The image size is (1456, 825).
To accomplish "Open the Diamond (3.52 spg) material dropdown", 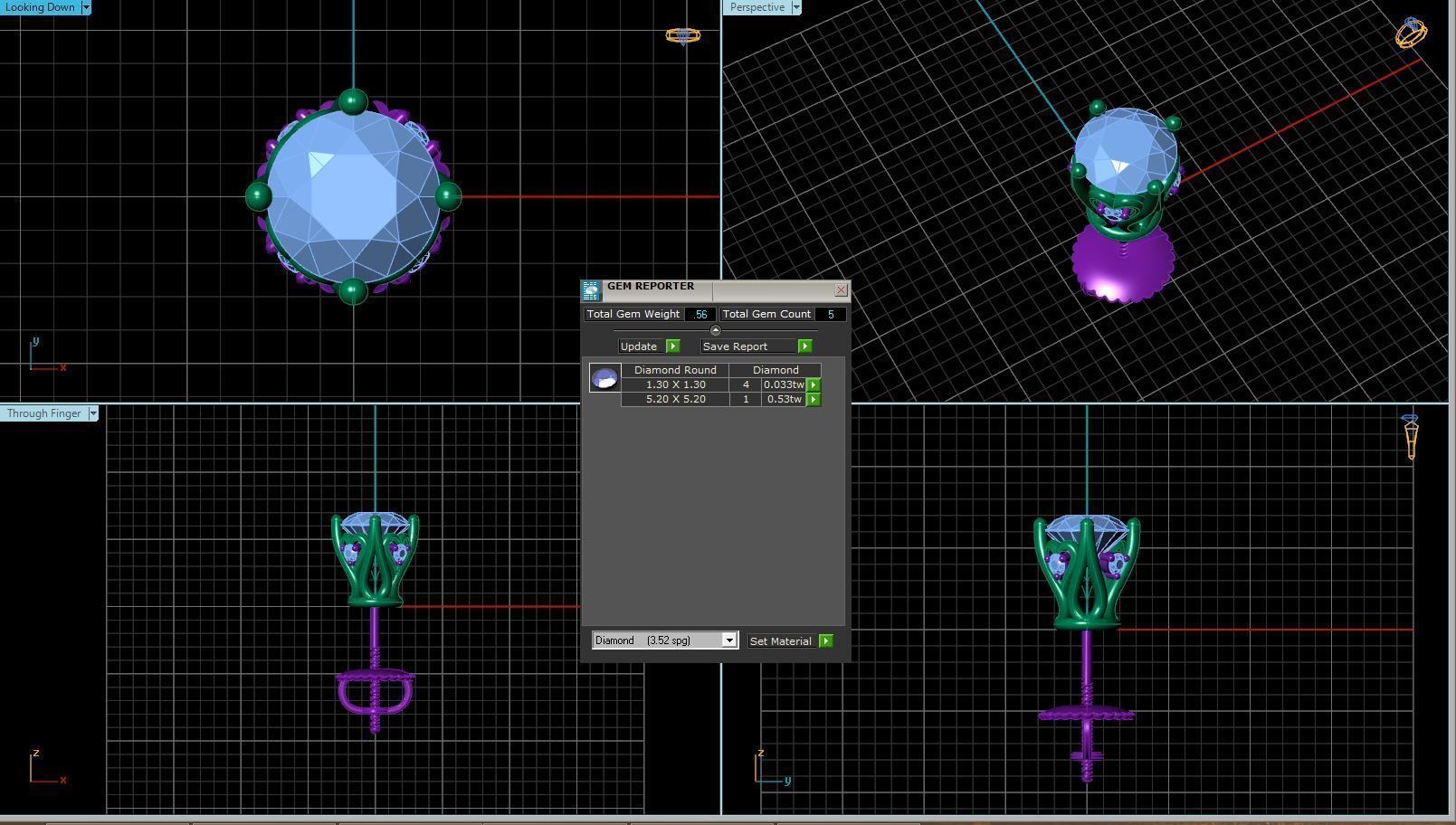I will coord(665,640).
